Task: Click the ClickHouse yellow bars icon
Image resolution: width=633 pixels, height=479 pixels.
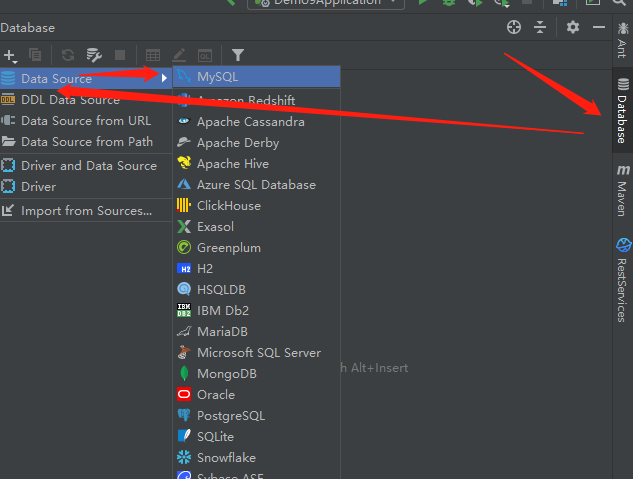Action: pos(184,205)
